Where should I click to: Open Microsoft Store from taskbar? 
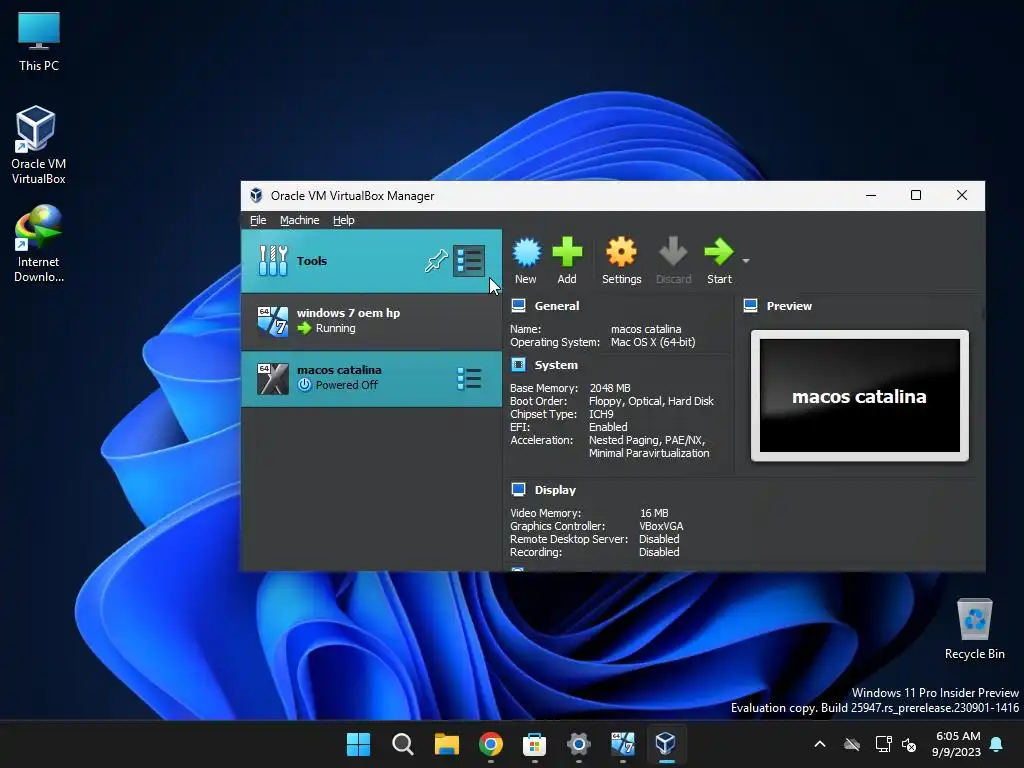pyautogui.click(x=534, y=744)
